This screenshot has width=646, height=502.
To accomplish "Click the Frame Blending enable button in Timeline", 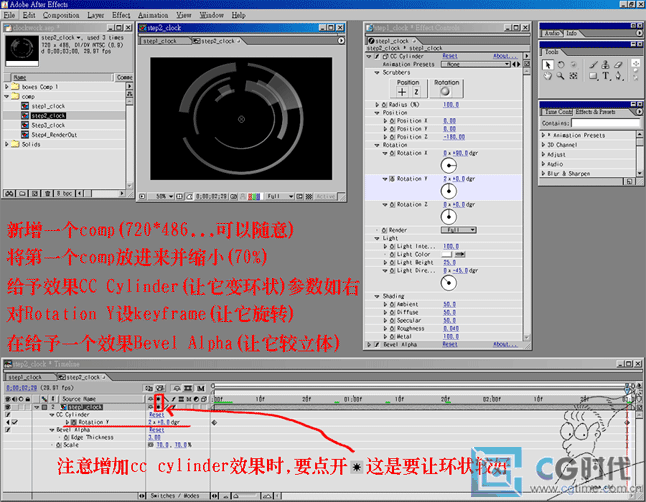I will (x=187, y=388).
